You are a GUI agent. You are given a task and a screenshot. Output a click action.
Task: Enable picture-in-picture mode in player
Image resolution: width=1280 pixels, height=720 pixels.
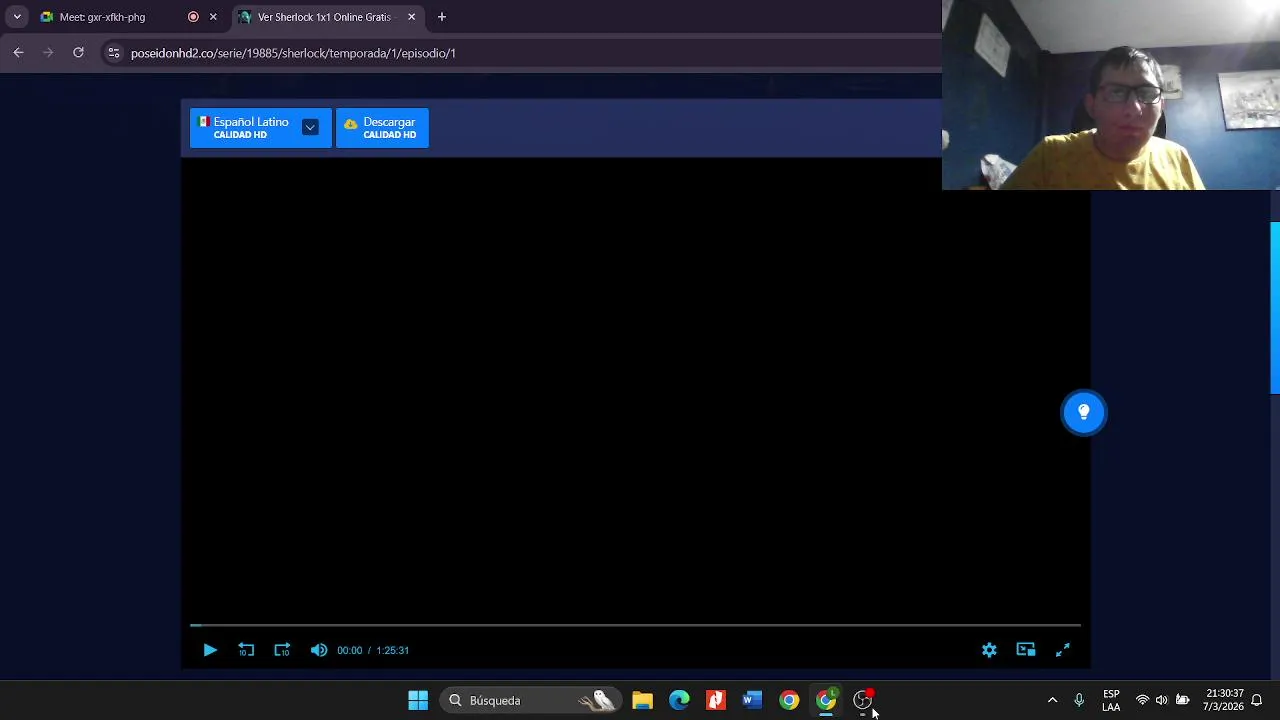point(1026,650)
